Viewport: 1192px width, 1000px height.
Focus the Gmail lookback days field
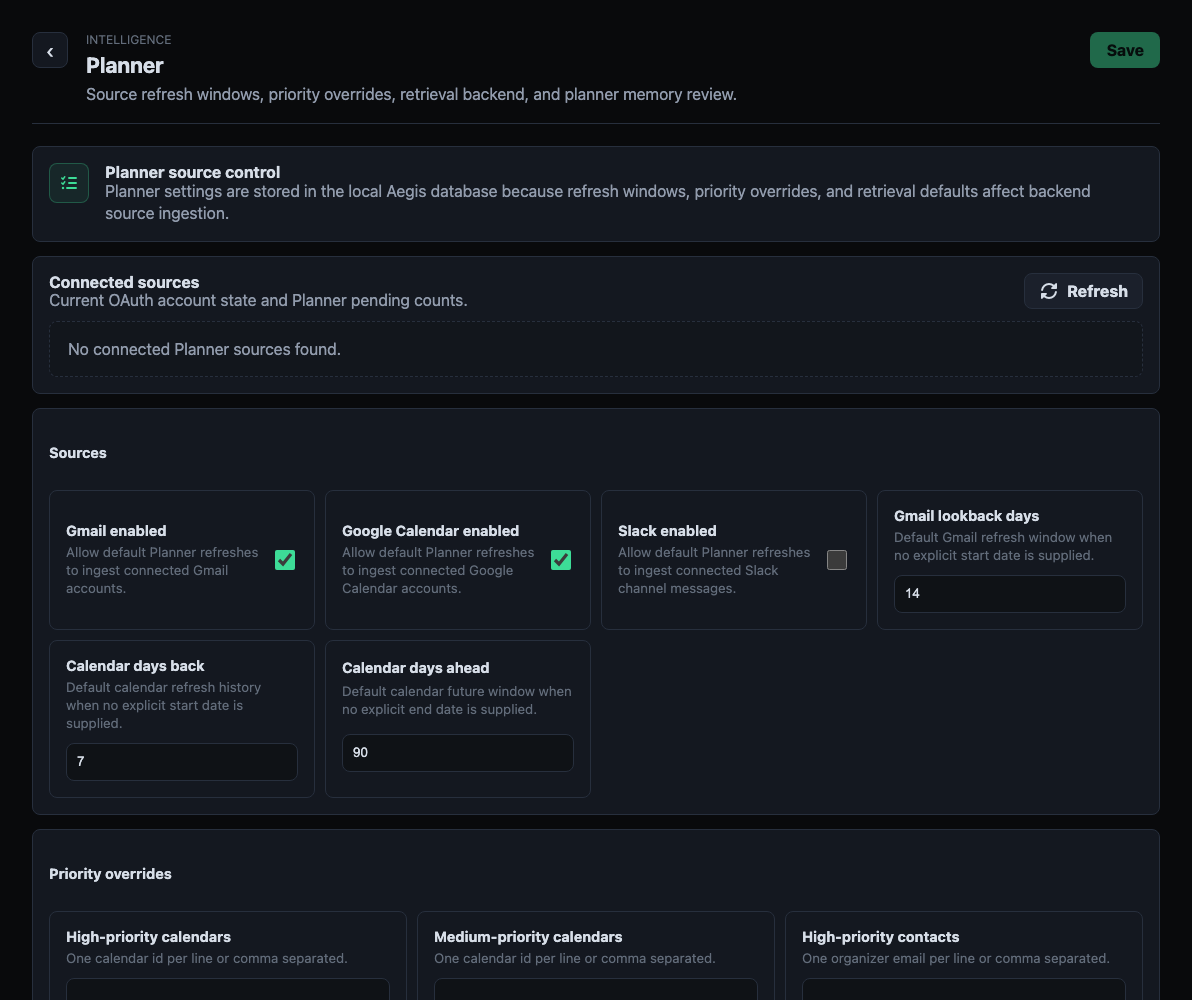point(1010,594)
